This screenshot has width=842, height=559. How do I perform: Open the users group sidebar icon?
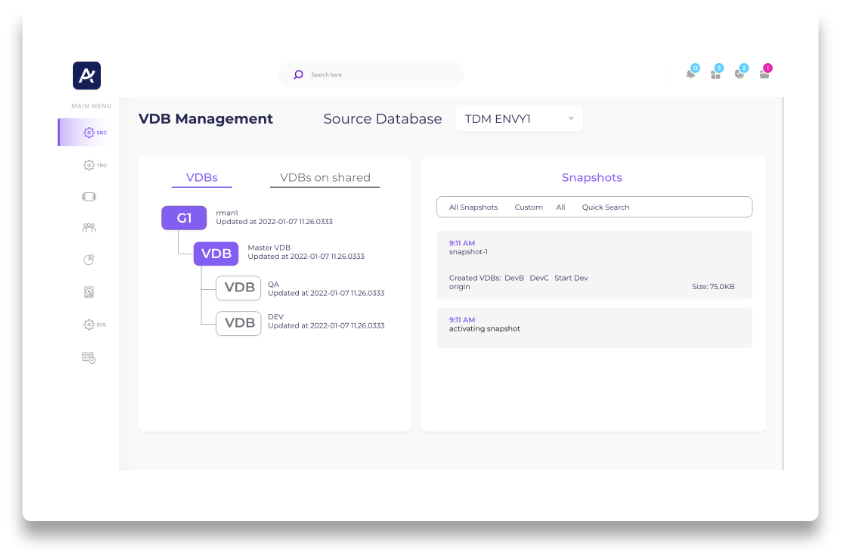tap(89, 228)
